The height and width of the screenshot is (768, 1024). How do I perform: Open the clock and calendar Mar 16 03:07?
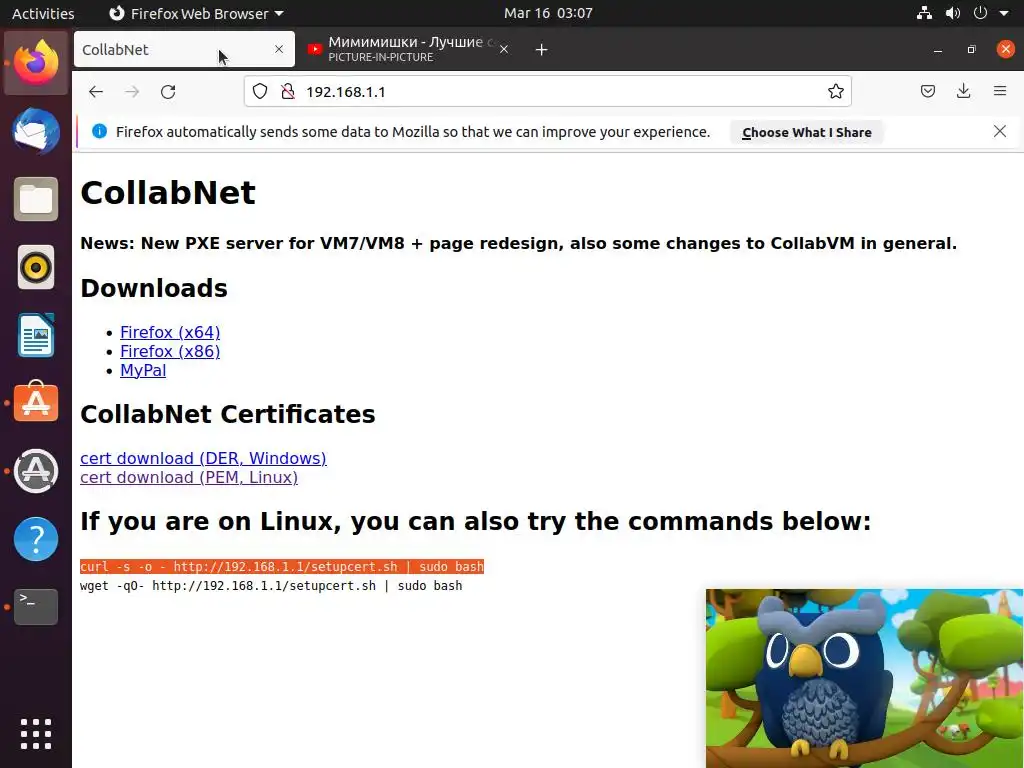click(x=548, y=13)
